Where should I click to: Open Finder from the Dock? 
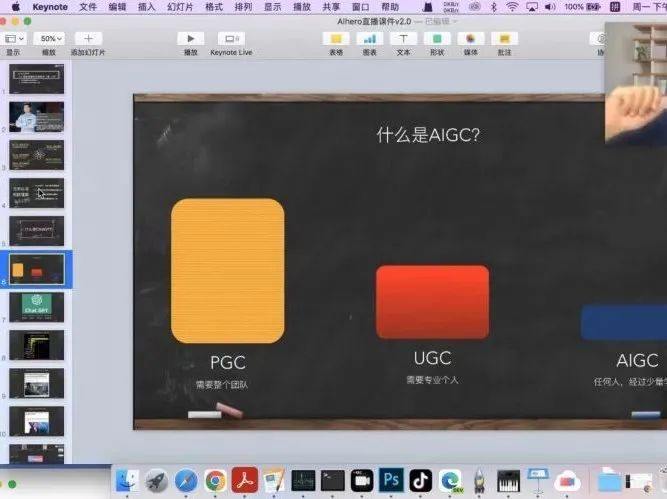pyautogui.click(x=127, y=480)
